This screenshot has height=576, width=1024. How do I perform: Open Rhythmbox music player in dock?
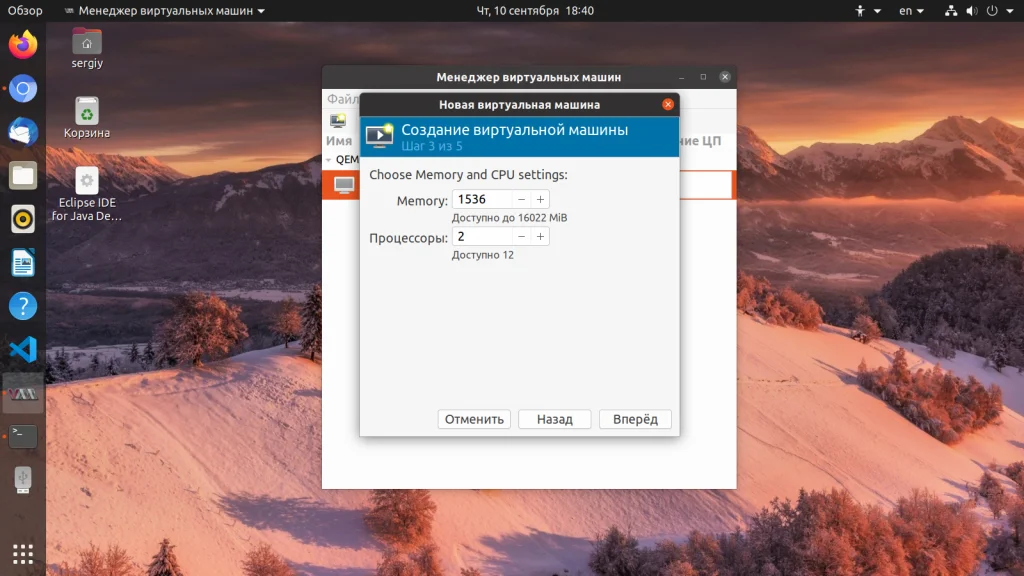[23, 219]
